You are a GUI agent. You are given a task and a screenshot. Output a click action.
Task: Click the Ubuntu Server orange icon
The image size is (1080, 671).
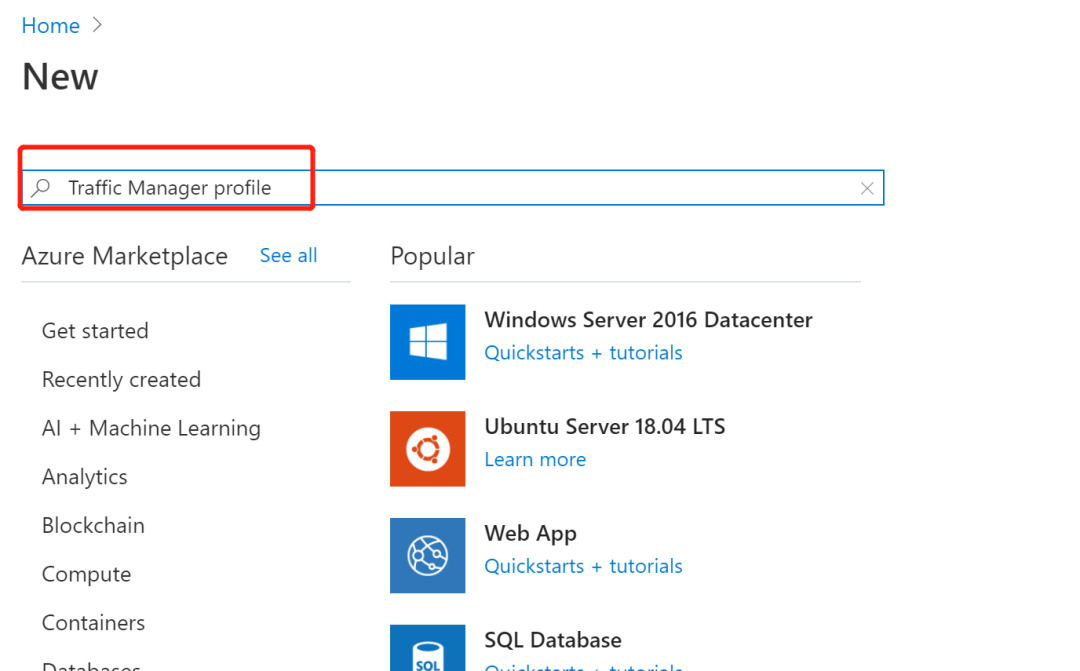427,448
